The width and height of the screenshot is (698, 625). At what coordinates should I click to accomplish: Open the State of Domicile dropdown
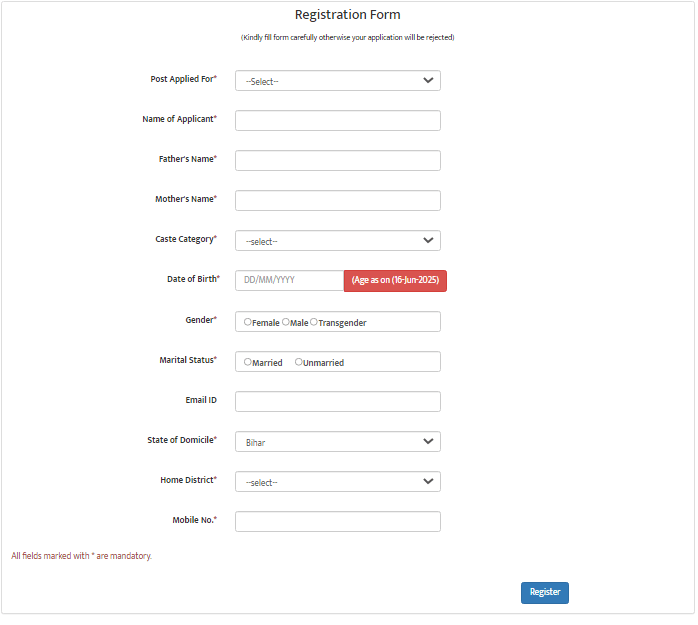click(x=337, y=442)
